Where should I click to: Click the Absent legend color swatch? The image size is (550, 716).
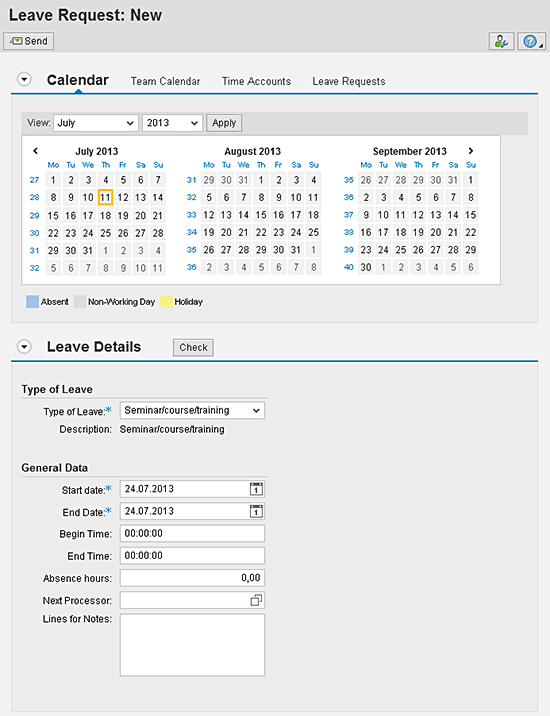pyautogui.click(x=32, y=301)
